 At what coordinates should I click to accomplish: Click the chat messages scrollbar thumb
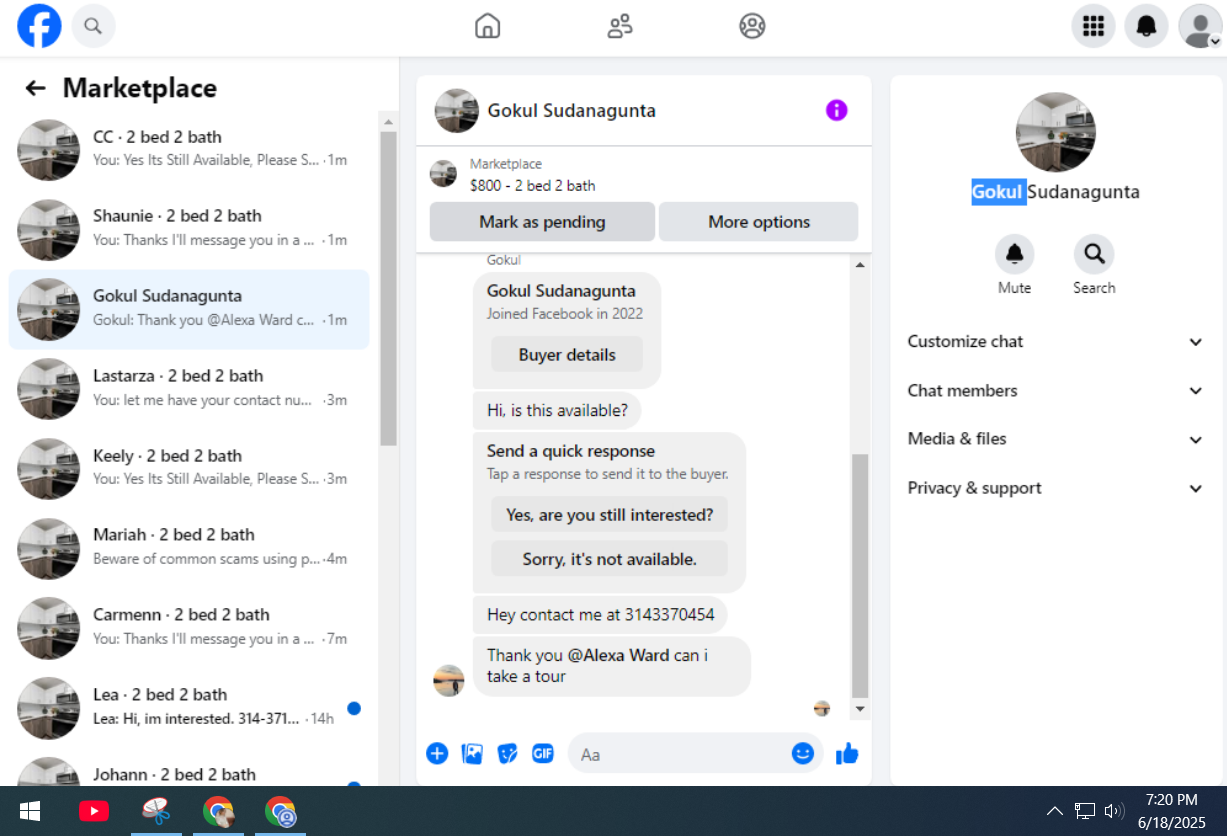[860, 576]
